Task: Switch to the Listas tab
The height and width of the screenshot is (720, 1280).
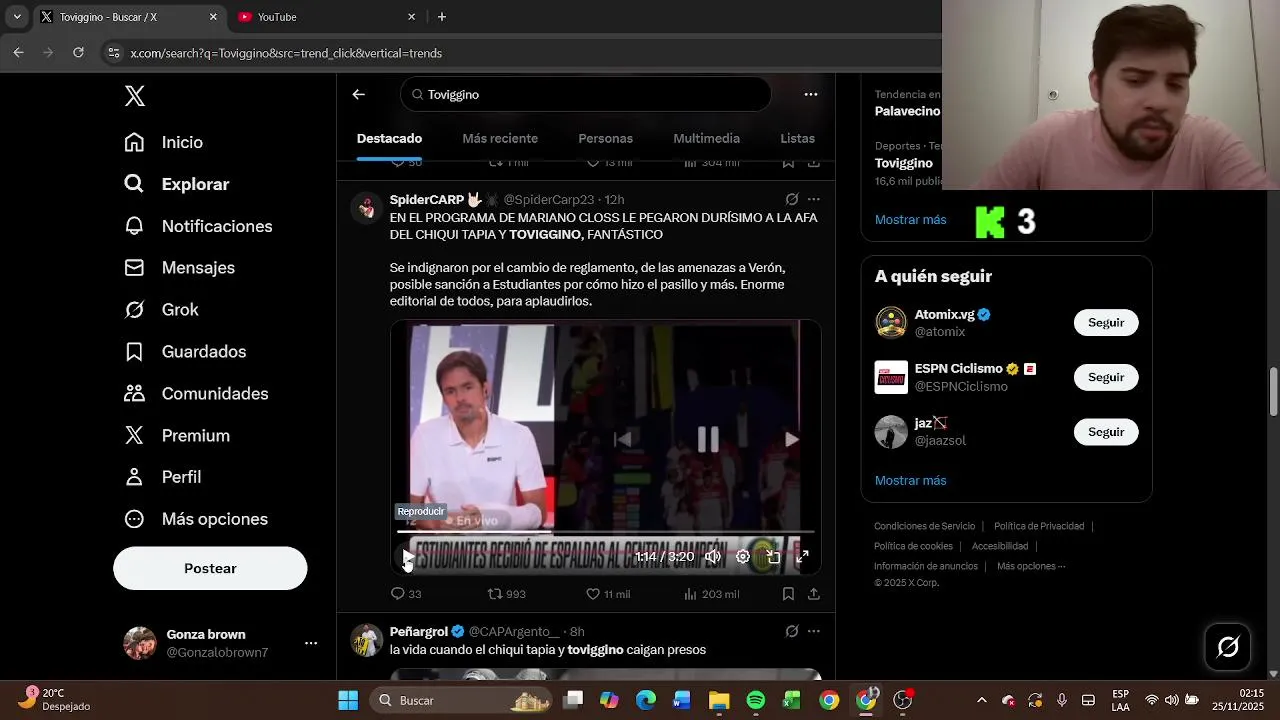Action: 797,138
